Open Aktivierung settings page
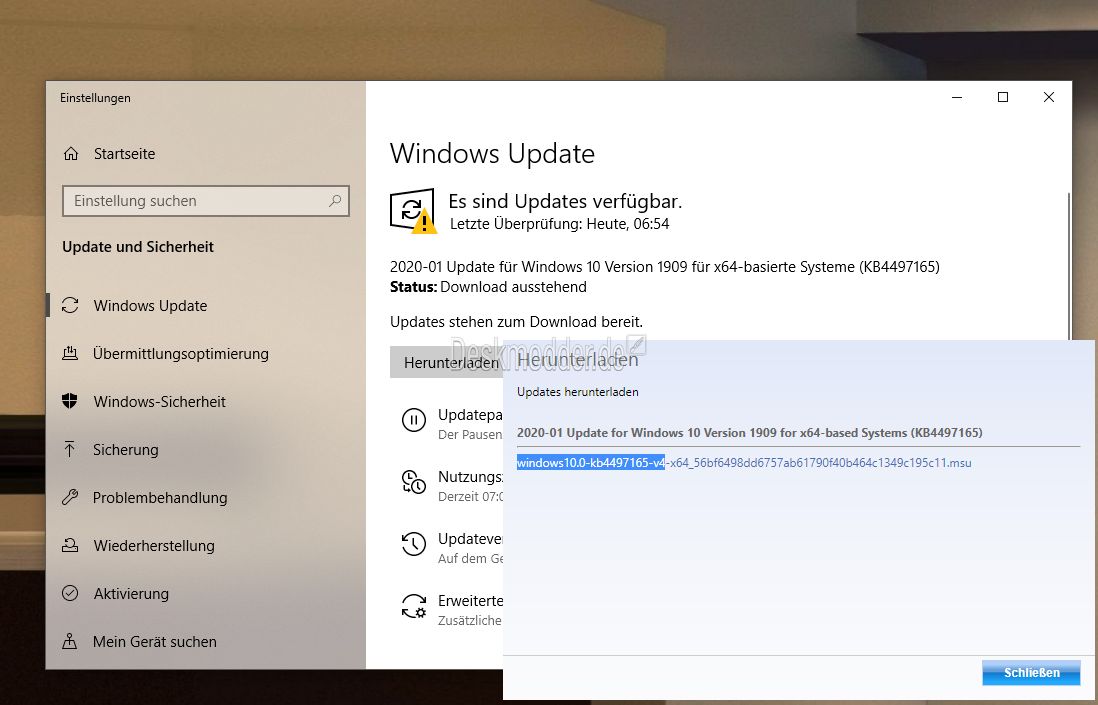The height and width of the screenshot is (705, 1098). (x=132, y=593)
